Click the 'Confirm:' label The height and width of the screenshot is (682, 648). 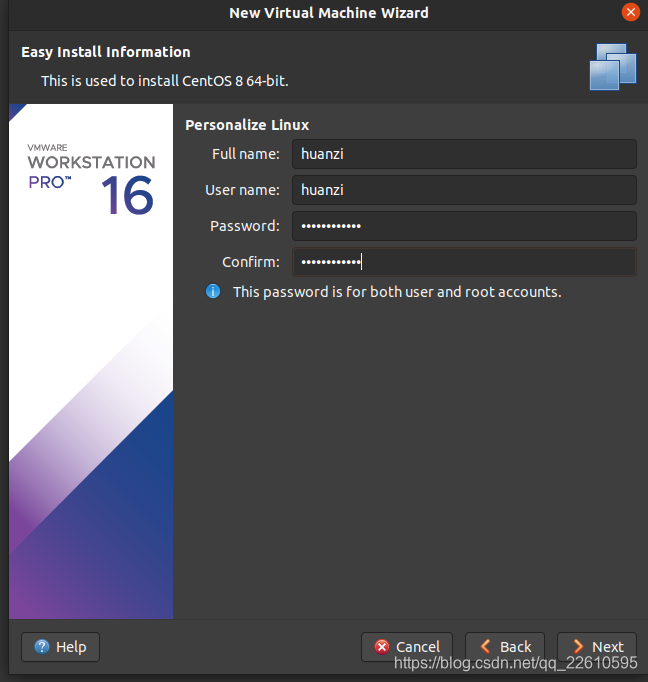pos(251,262)
